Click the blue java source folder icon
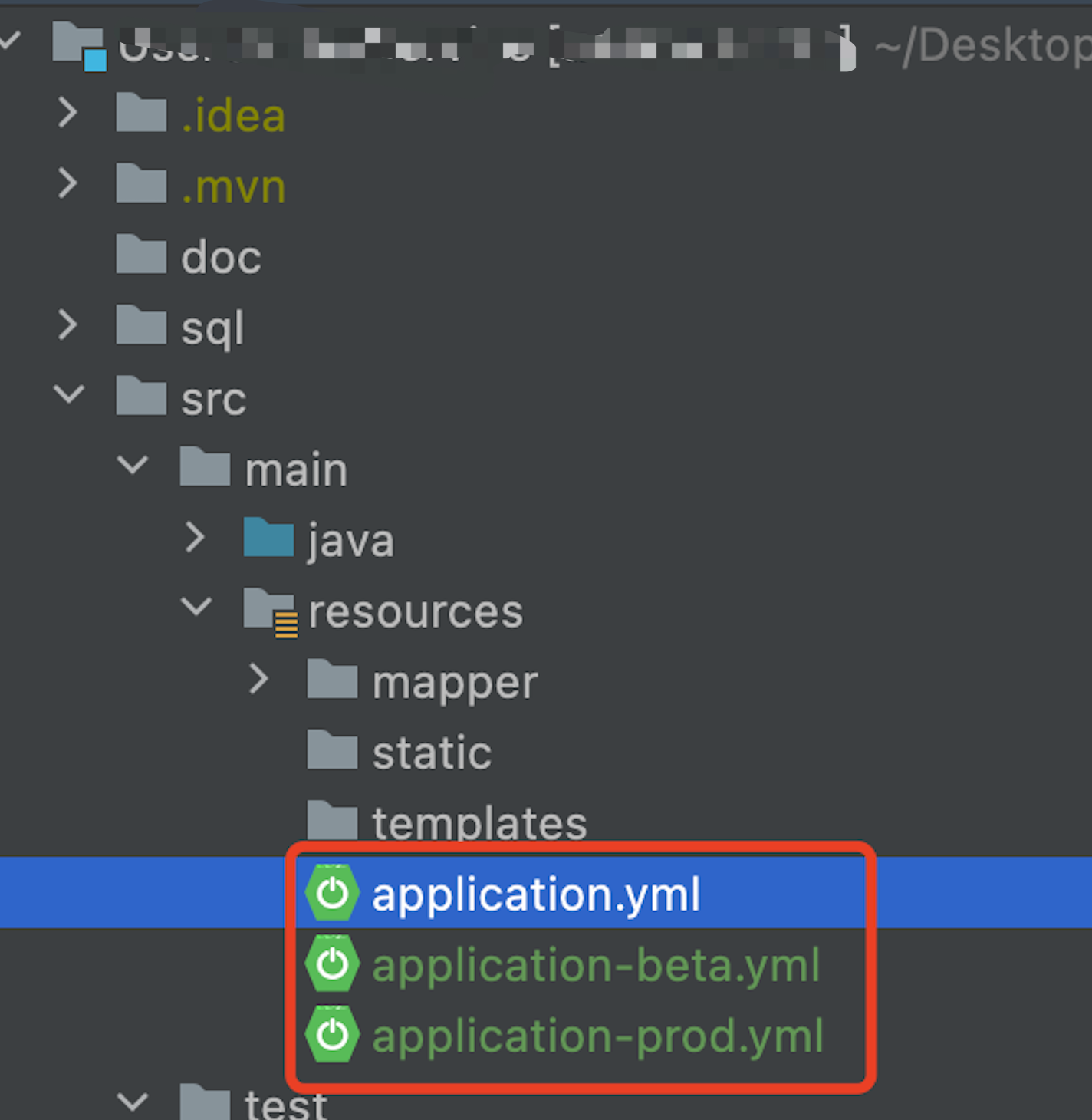1092x1120 pixels. coord(268,537)
